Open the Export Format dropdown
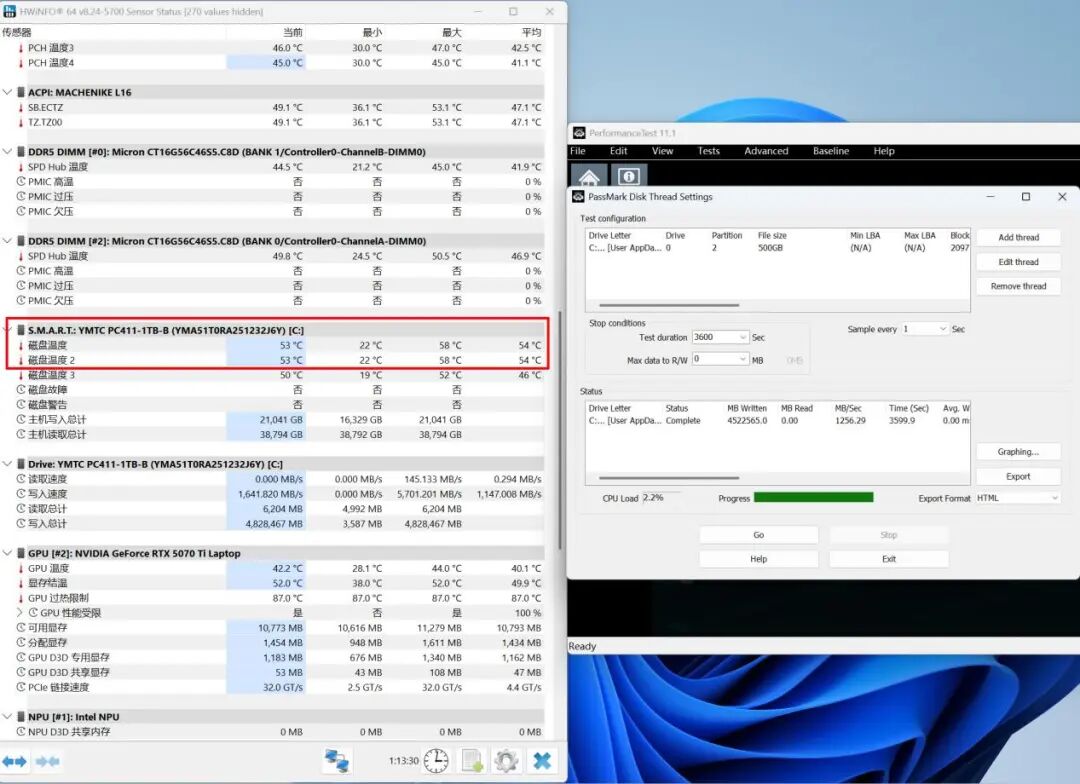Screen dimensions: 1080x784 (1054, 498)
